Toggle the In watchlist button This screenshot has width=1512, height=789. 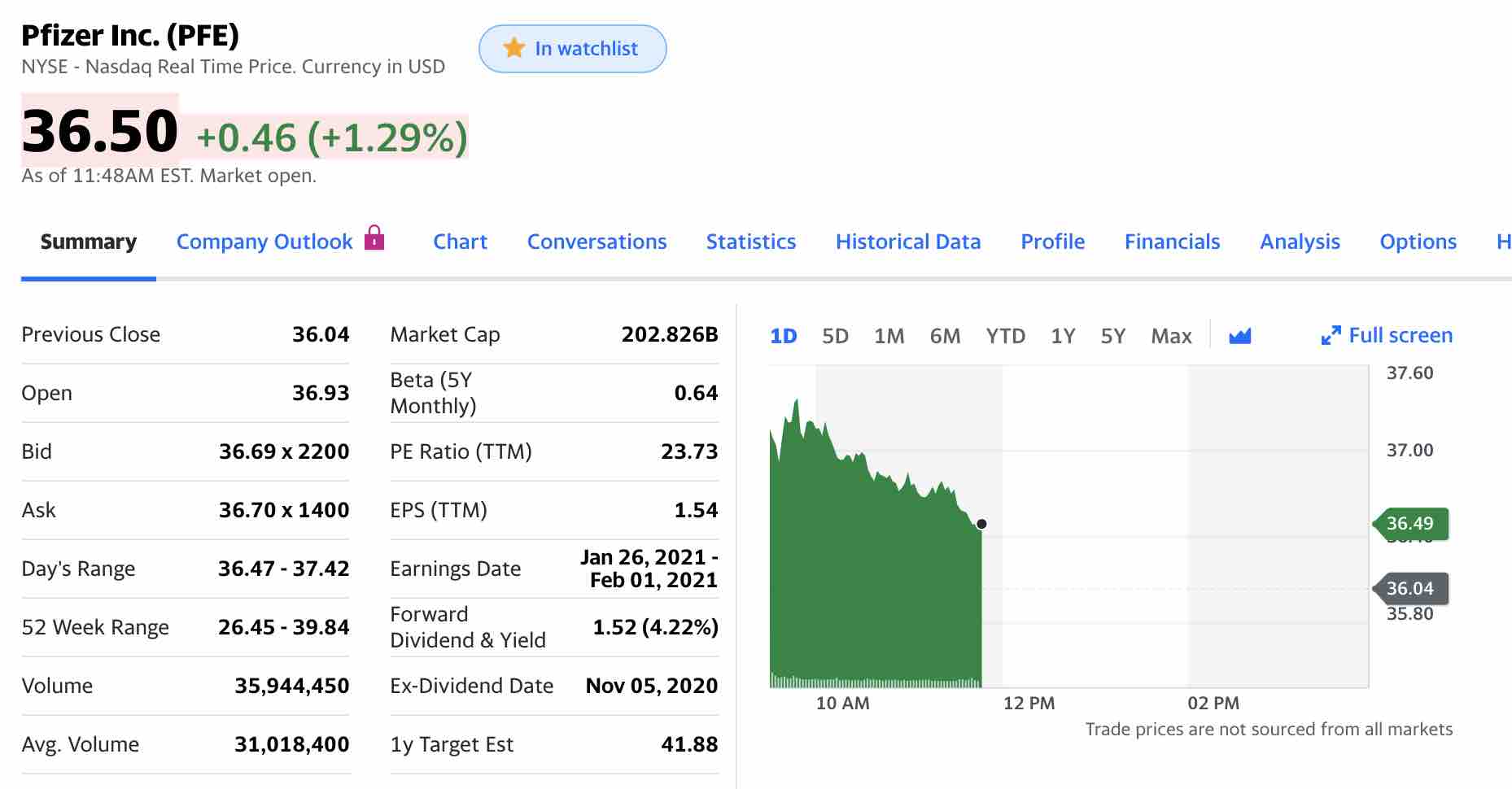pyautogui.click(x=572, y=49)
